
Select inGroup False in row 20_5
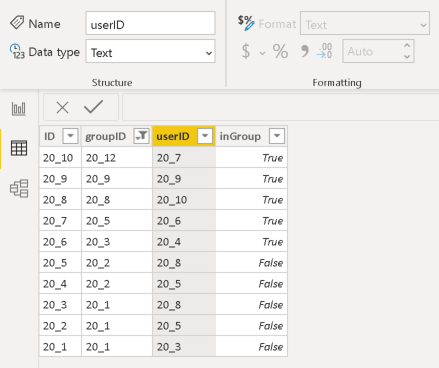(251, 263)
